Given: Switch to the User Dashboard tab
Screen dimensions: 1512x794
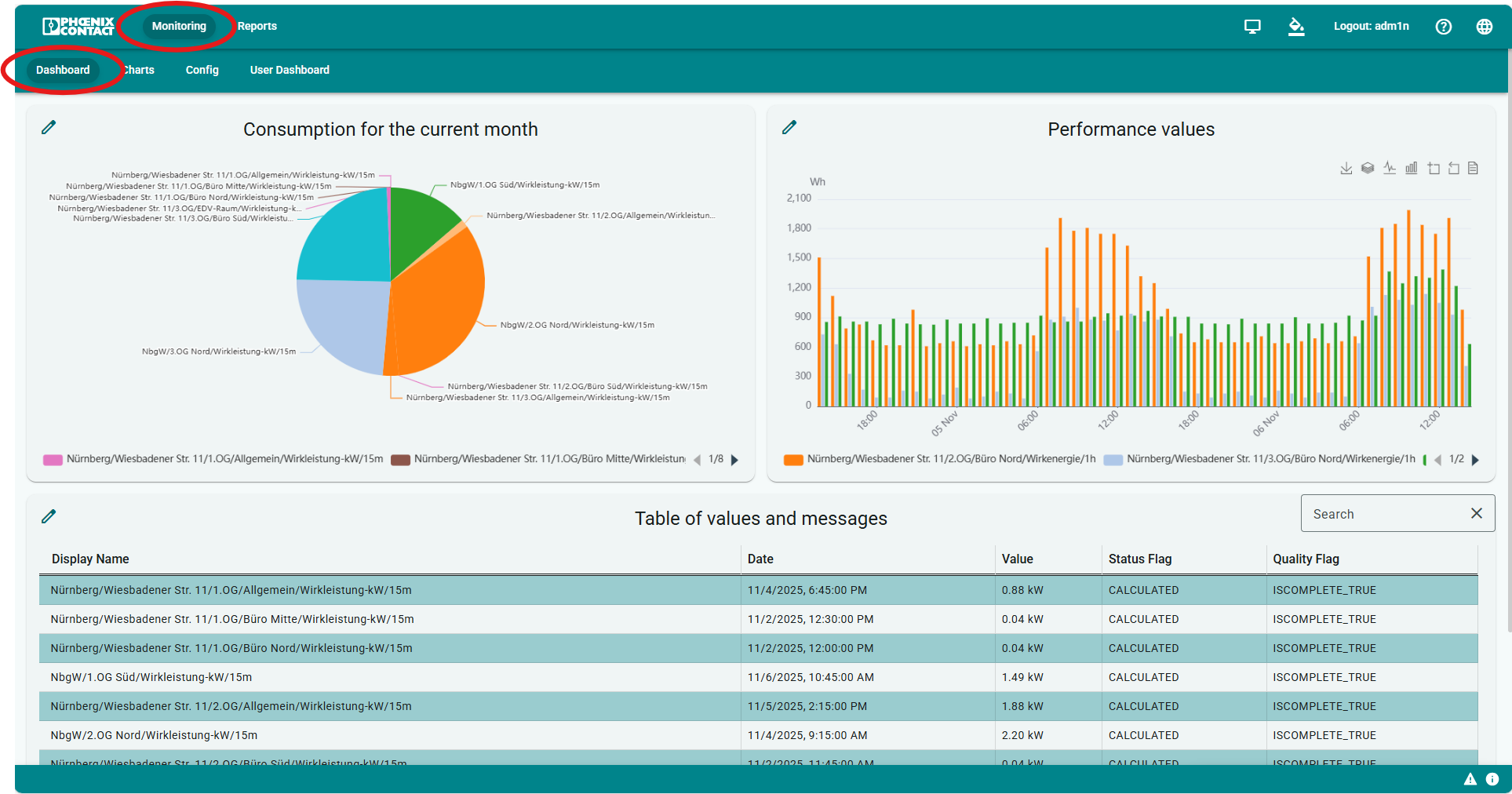Looking at the screenshot, I should pos(290,70).
